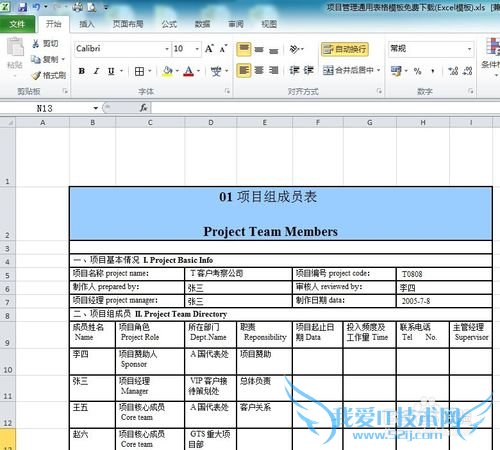This screenshot has height=450, width=500.
Task: Select column D header
Action: 211,123
